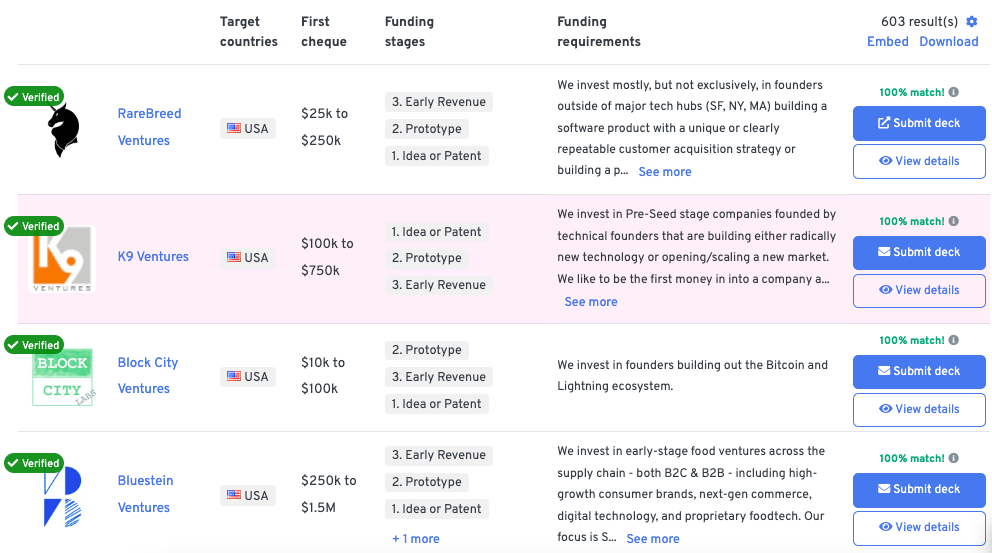
Task: Expand Bluestein requirements via See more
Action: pyautogui.click(x=653, y=538)
